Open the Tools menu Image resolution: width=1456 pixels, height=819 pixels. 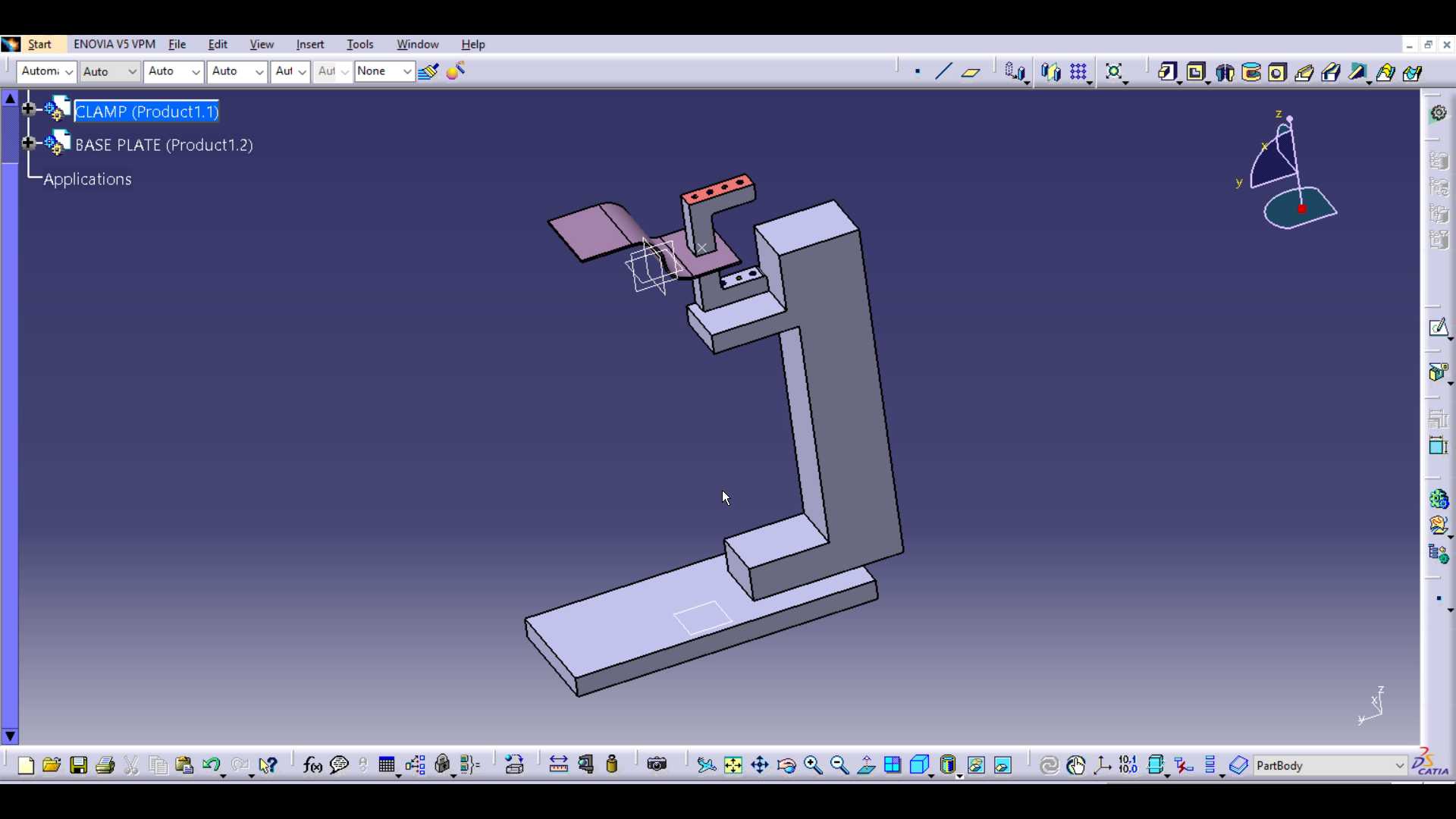point(360,45)
